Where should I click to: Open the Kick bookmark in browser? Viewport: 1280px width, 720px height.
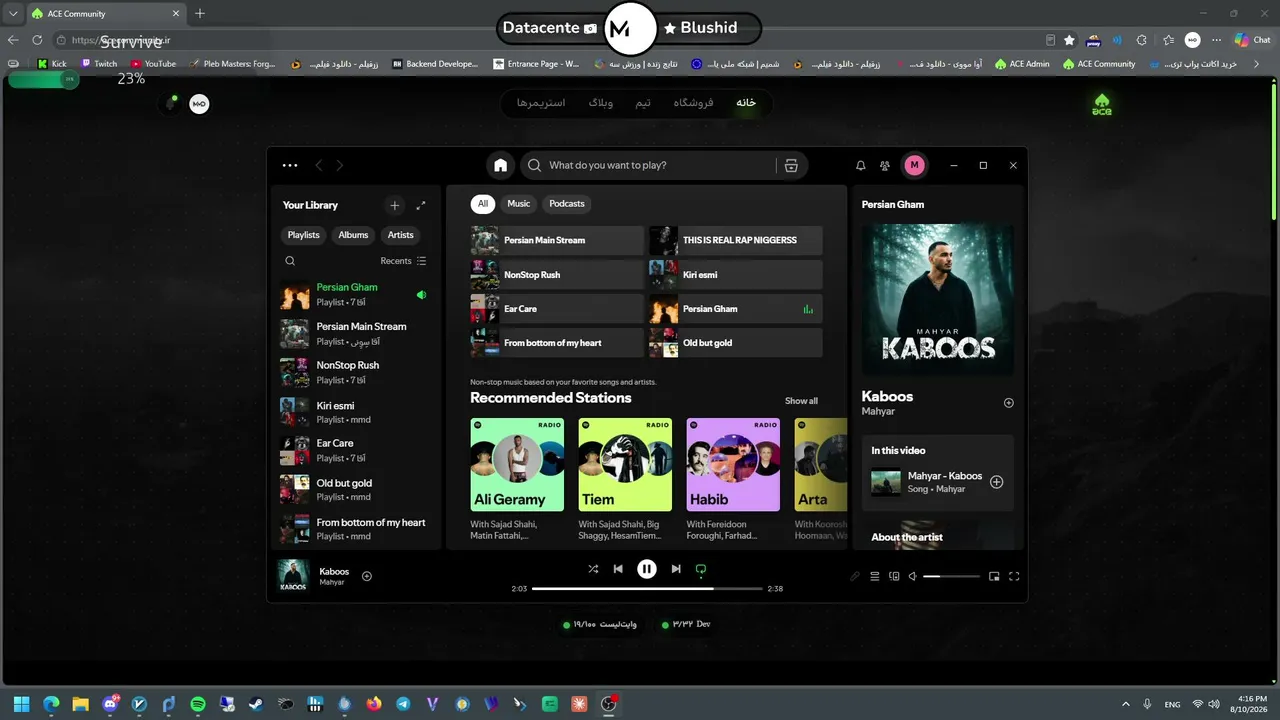tap(52, 64)
